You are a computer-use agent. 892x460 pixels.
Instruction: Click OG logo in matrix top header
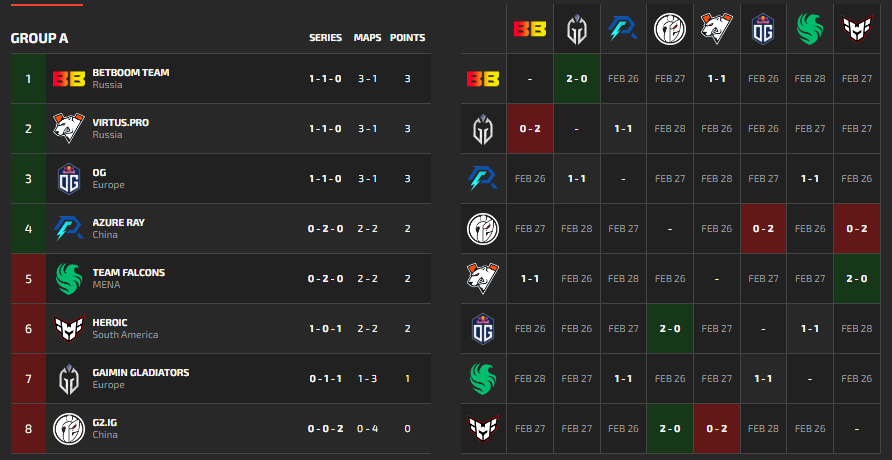(x=763, y=29)
